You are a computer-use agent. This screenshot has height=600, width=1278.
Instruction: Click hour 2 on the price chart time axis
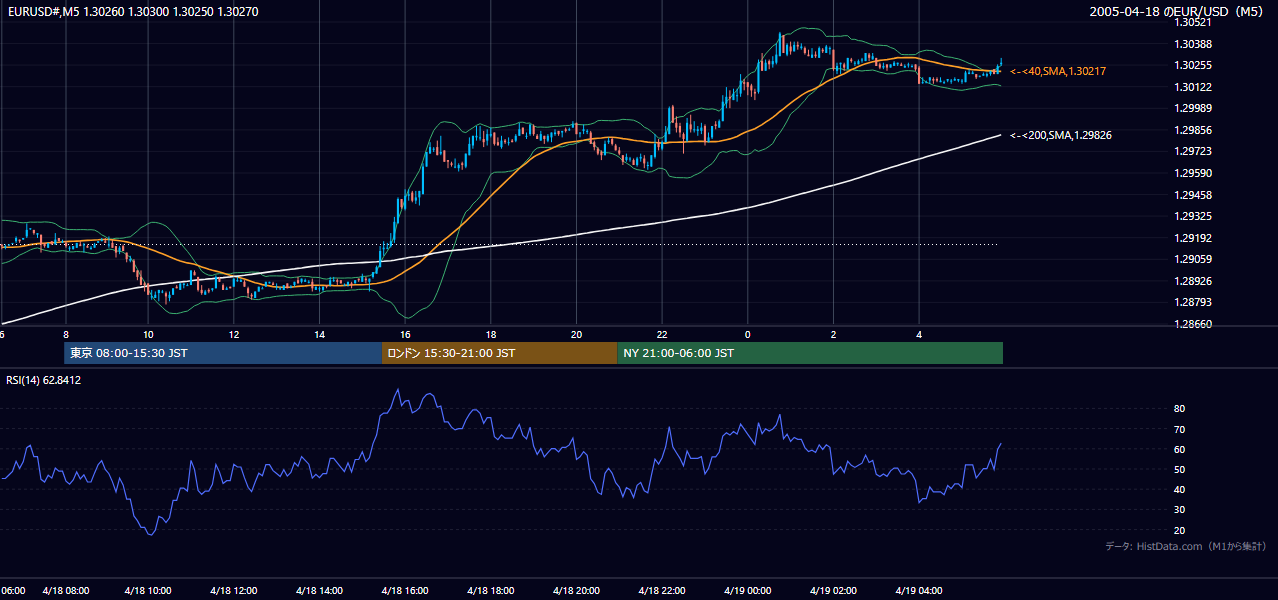click(833, 334)
